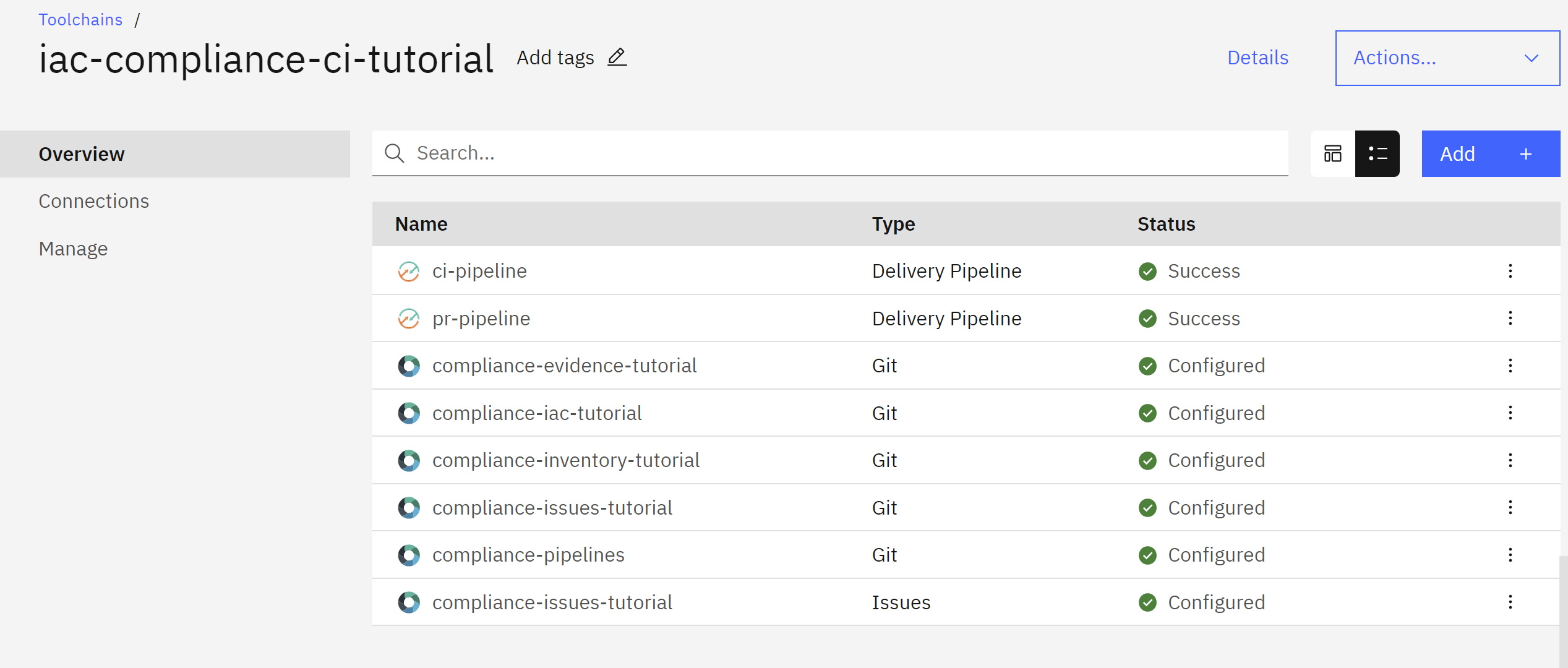Open the overflow menu for compliance-inventory-tutorial

pyautogui.click(x=1510, y=460)
